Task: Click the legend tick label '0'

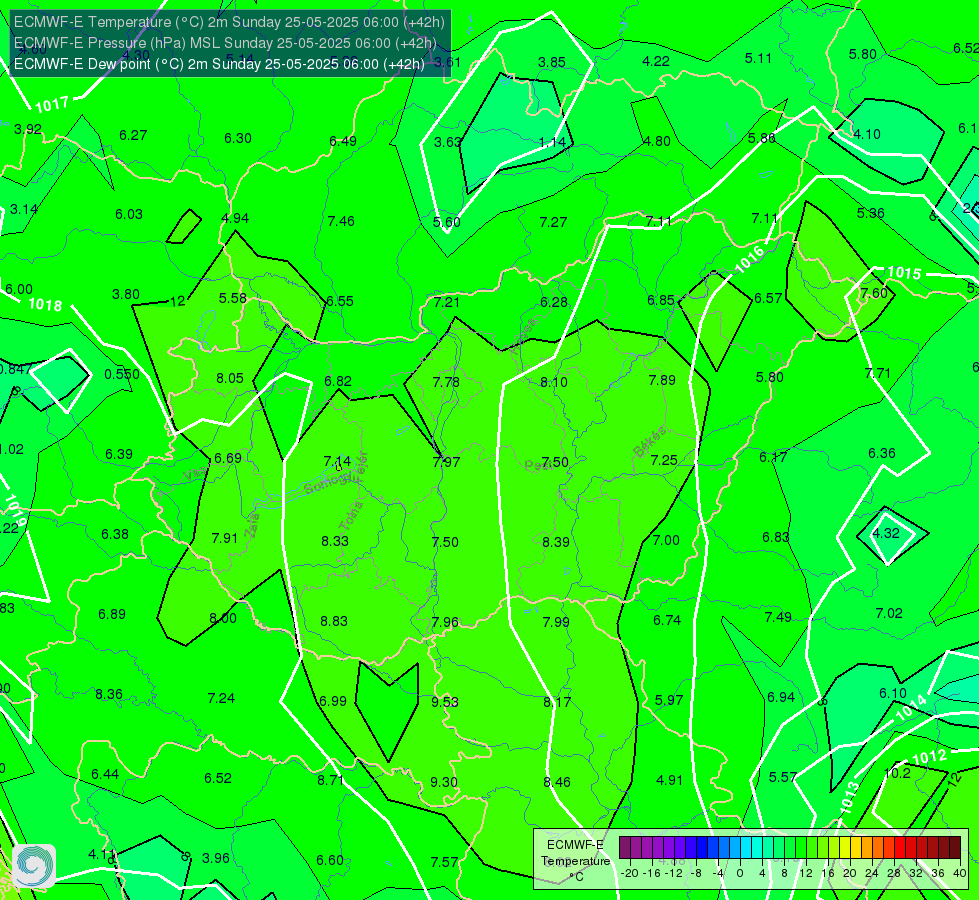Action: 740,873
